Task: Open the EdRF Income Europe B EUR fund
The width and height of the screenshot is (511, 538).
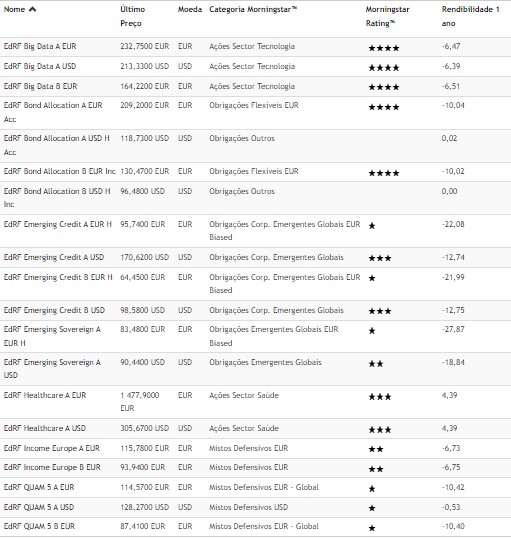Action: tap(52, 467)
